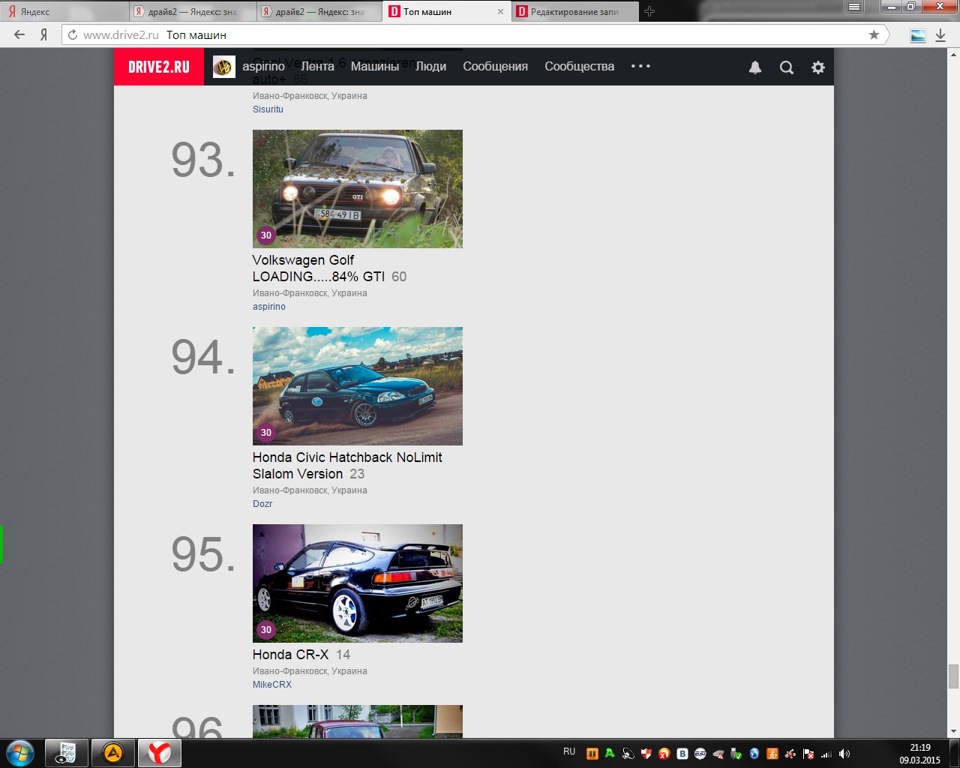The image size is (960, 768).
Task: Switch to second 'драйв2 — Яндекс' tab
Action: (192, 12)
